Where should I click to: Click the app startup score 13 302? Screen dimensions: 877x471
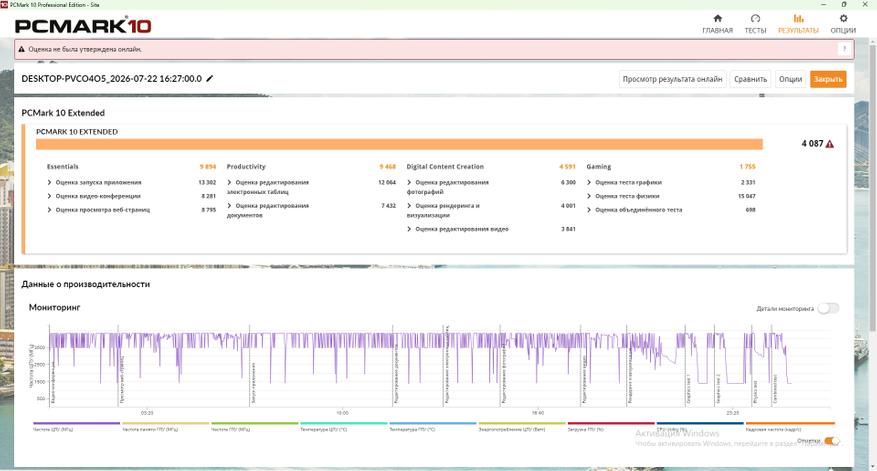pyautogui.click(x=207, y=182)
